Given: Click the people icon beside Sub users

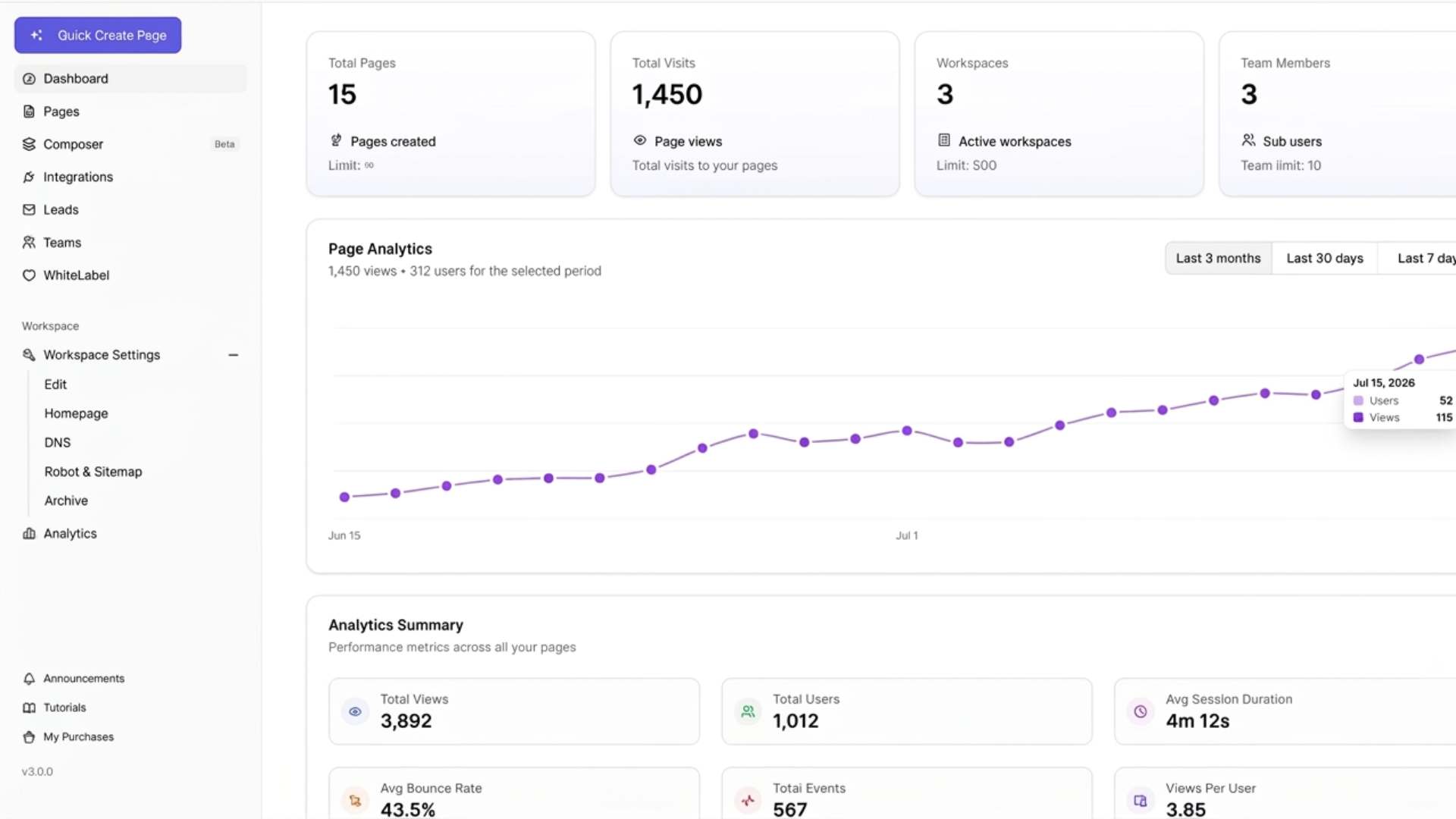Looking at the screenshot, I should pos(1248,140).
